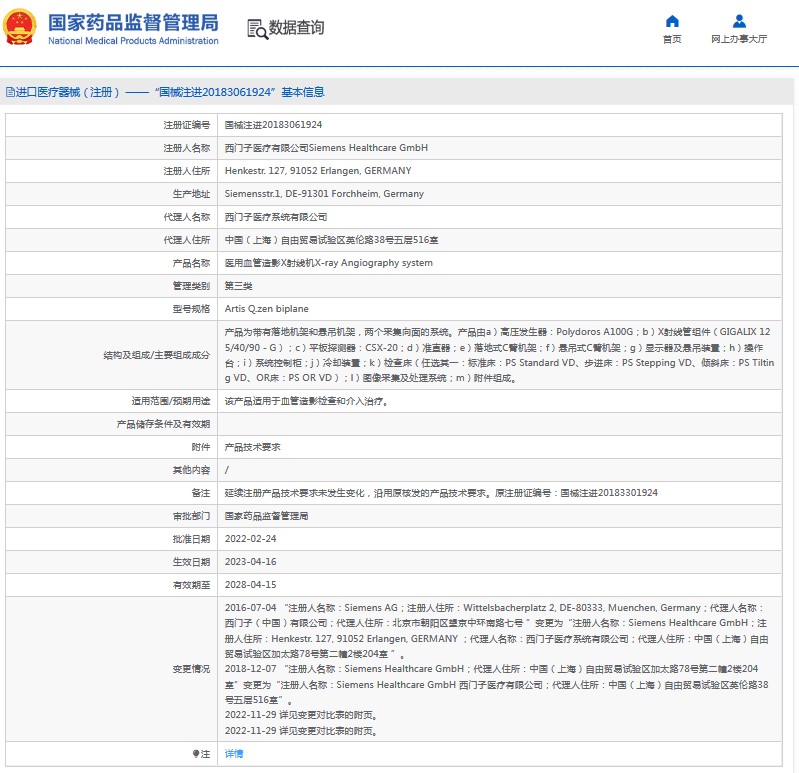Screen dimensions: 799x773
Task: Click the 2018-12-07 change record entry
Action: tap(497, 684)
